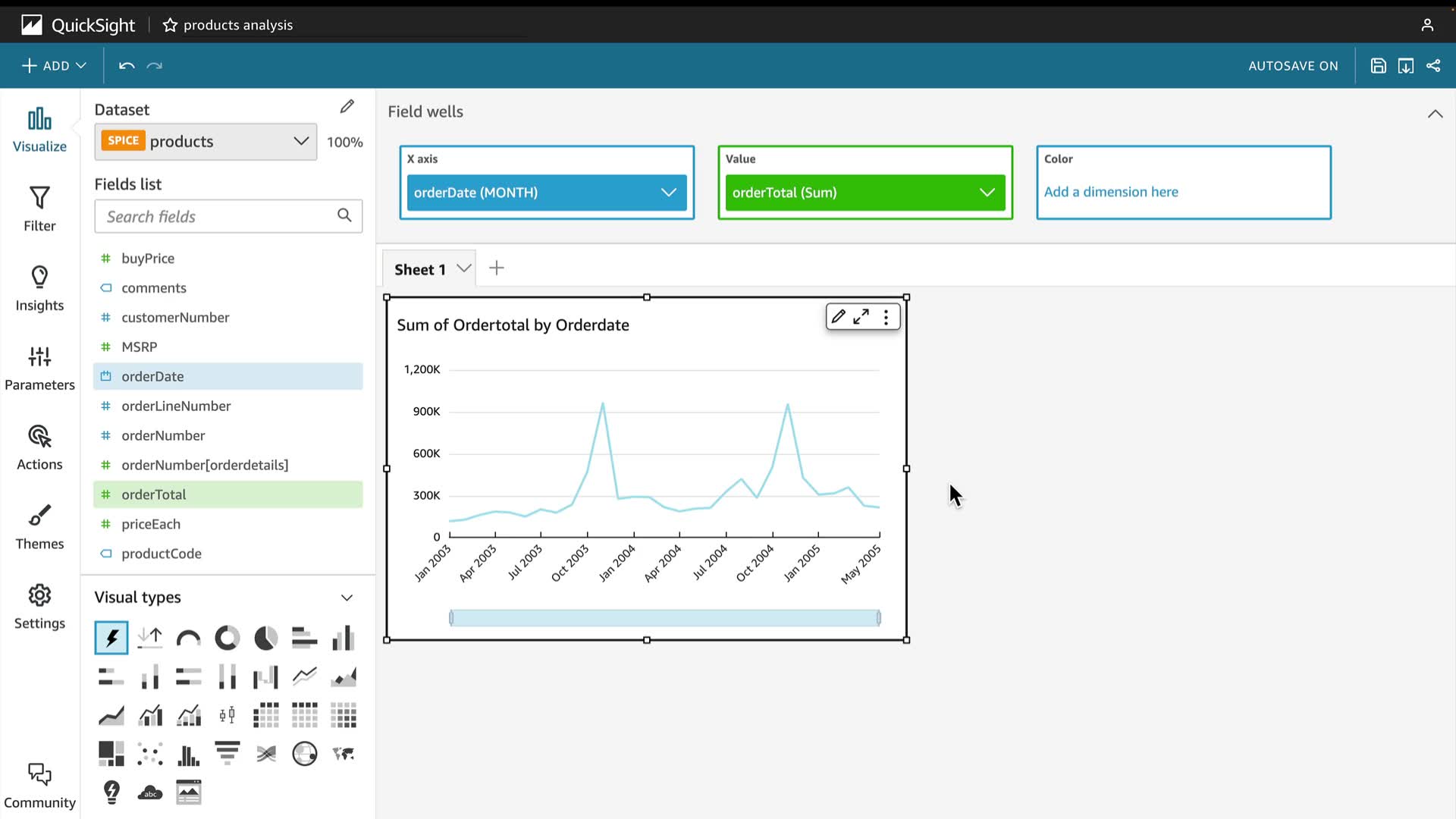Expand orderDate (MONTH) field well dropdown
The width and height of the screenshot is (1456, 819).
click(668, 193)
